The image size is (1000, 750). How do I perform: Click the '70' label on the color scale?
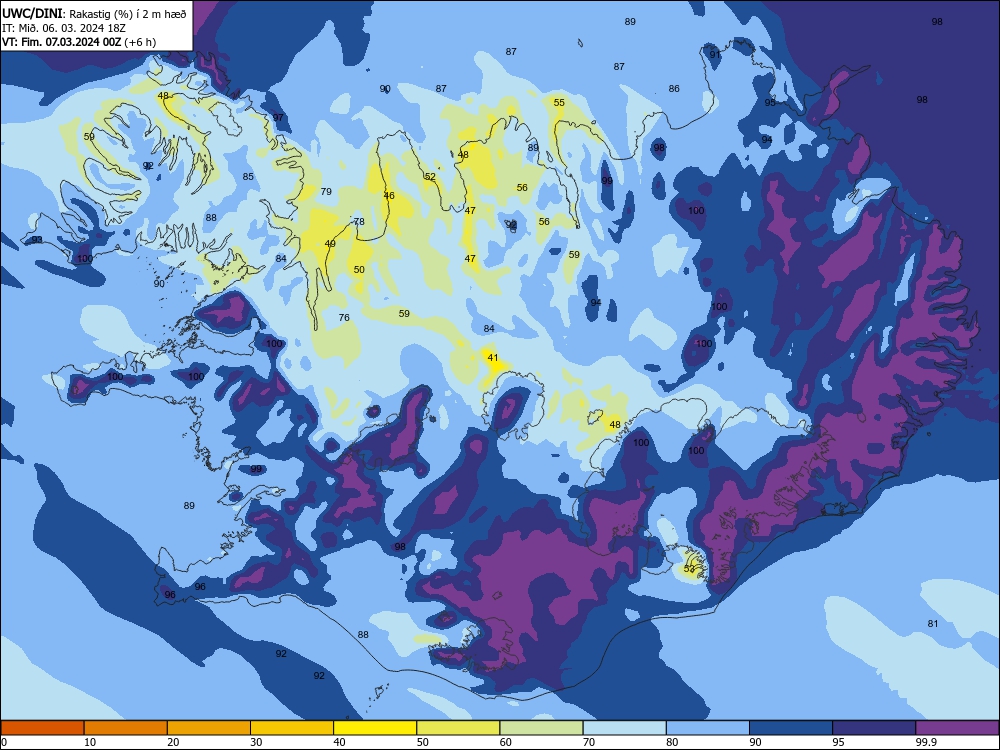(x=589, y=742)
